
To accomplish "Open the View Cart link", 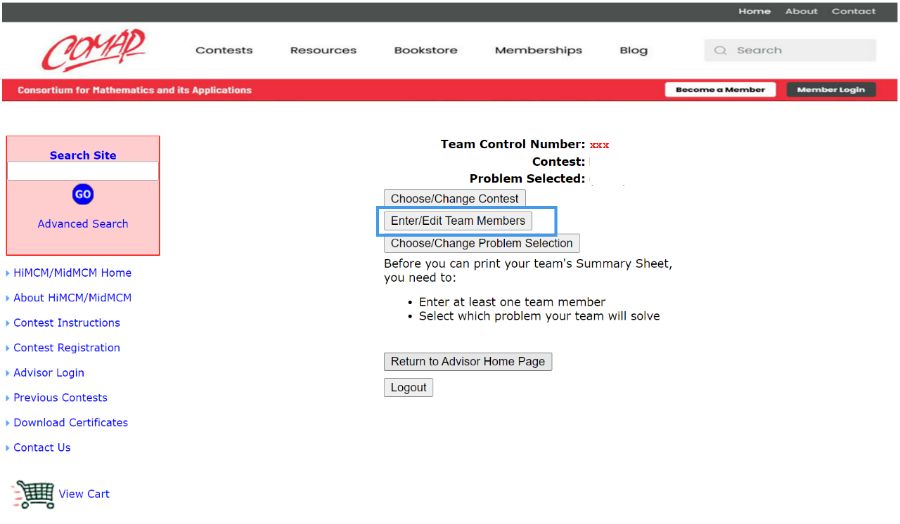I will click(84, 494).
